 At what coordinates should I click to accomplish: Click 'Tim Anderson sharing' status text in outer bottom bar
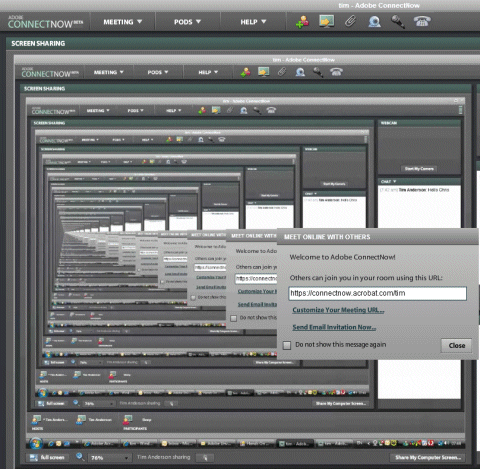163,457
